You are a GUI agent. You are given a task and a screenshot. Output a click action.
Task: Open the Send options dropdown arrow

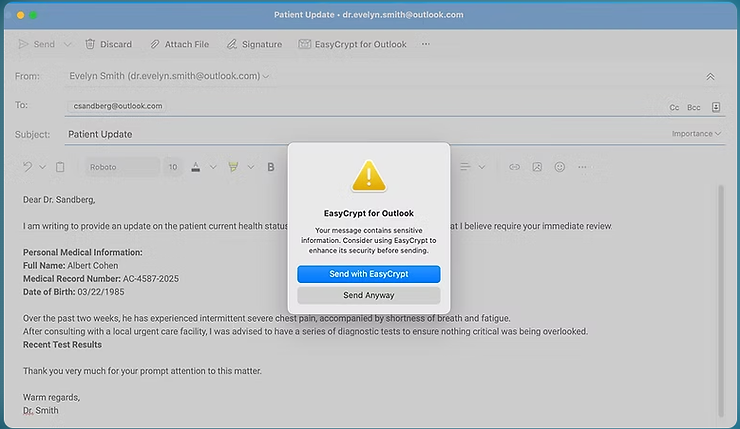[67, 44]
